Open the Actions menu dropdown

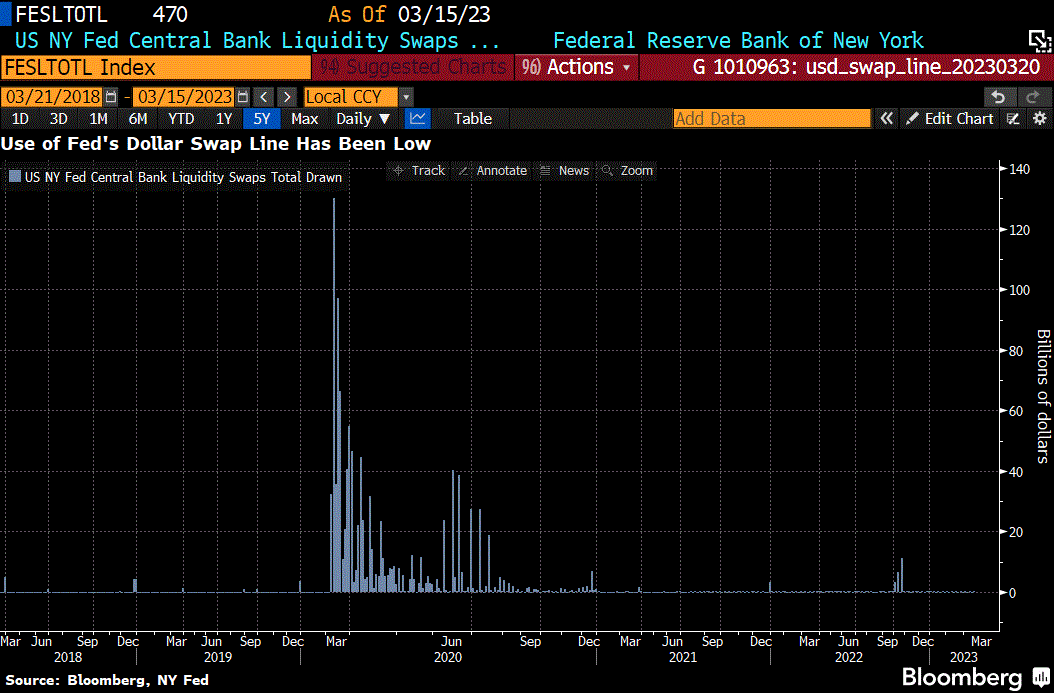click(577, 67)
